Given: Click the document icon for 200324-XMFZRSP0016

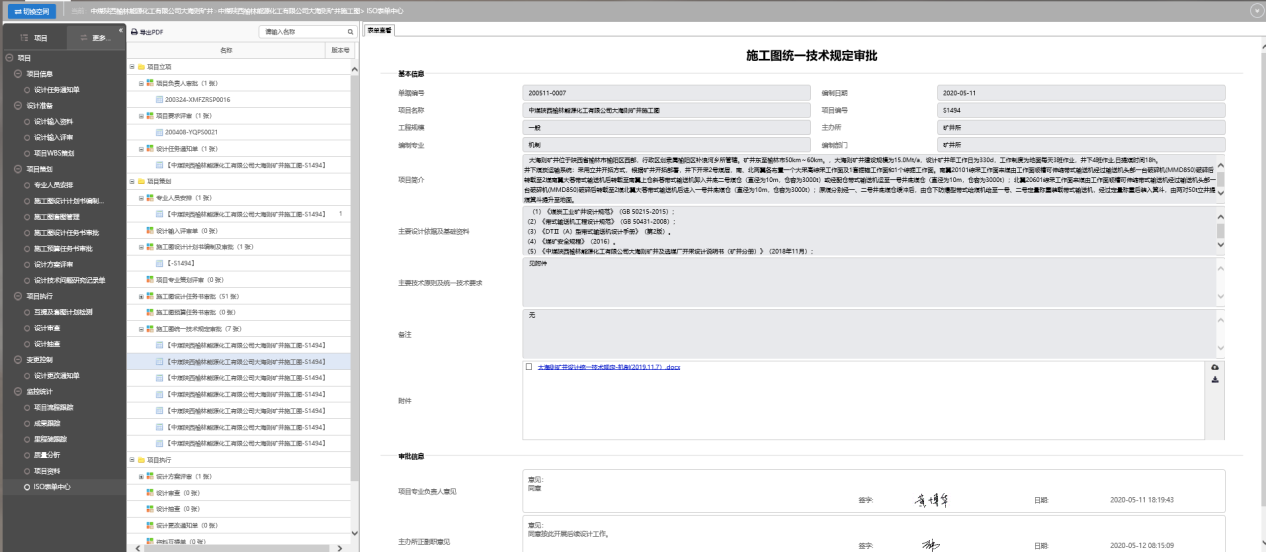Looking at the screenshot, I should pos(160,99).
